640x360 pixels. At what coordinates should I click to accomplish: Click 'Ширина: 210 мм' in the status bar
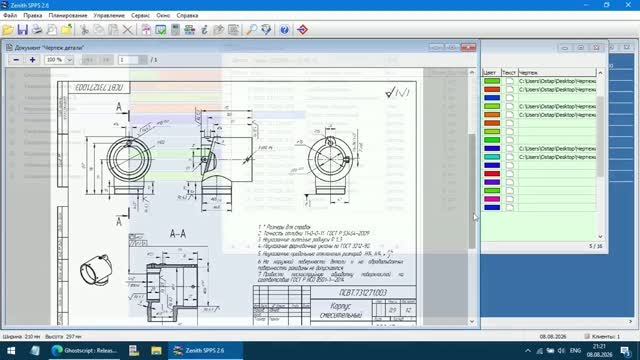pyautogui.click(x=21, y=337)
